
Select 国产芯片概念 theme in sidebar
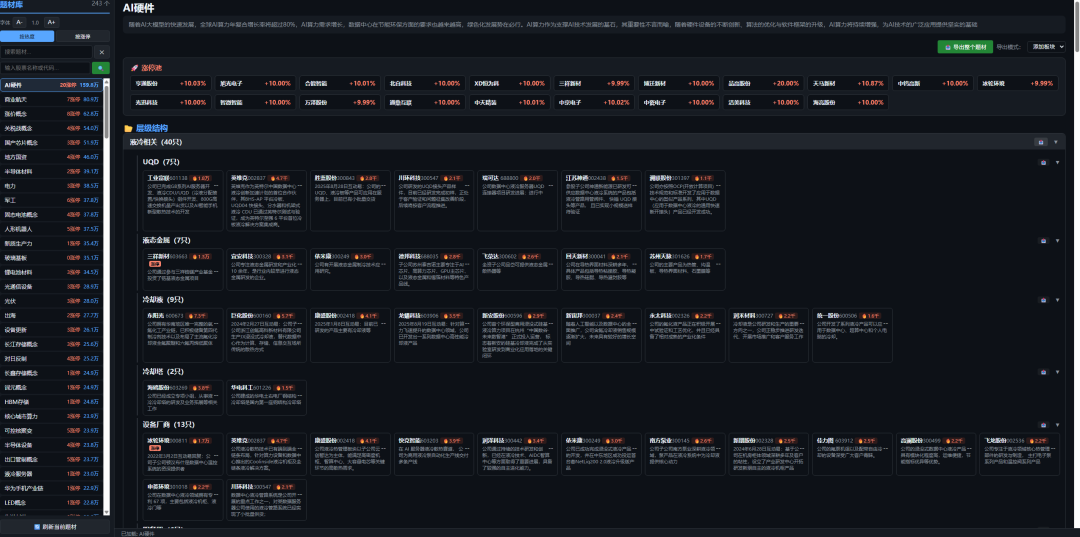pyautogui.click(x=52, y=143)
